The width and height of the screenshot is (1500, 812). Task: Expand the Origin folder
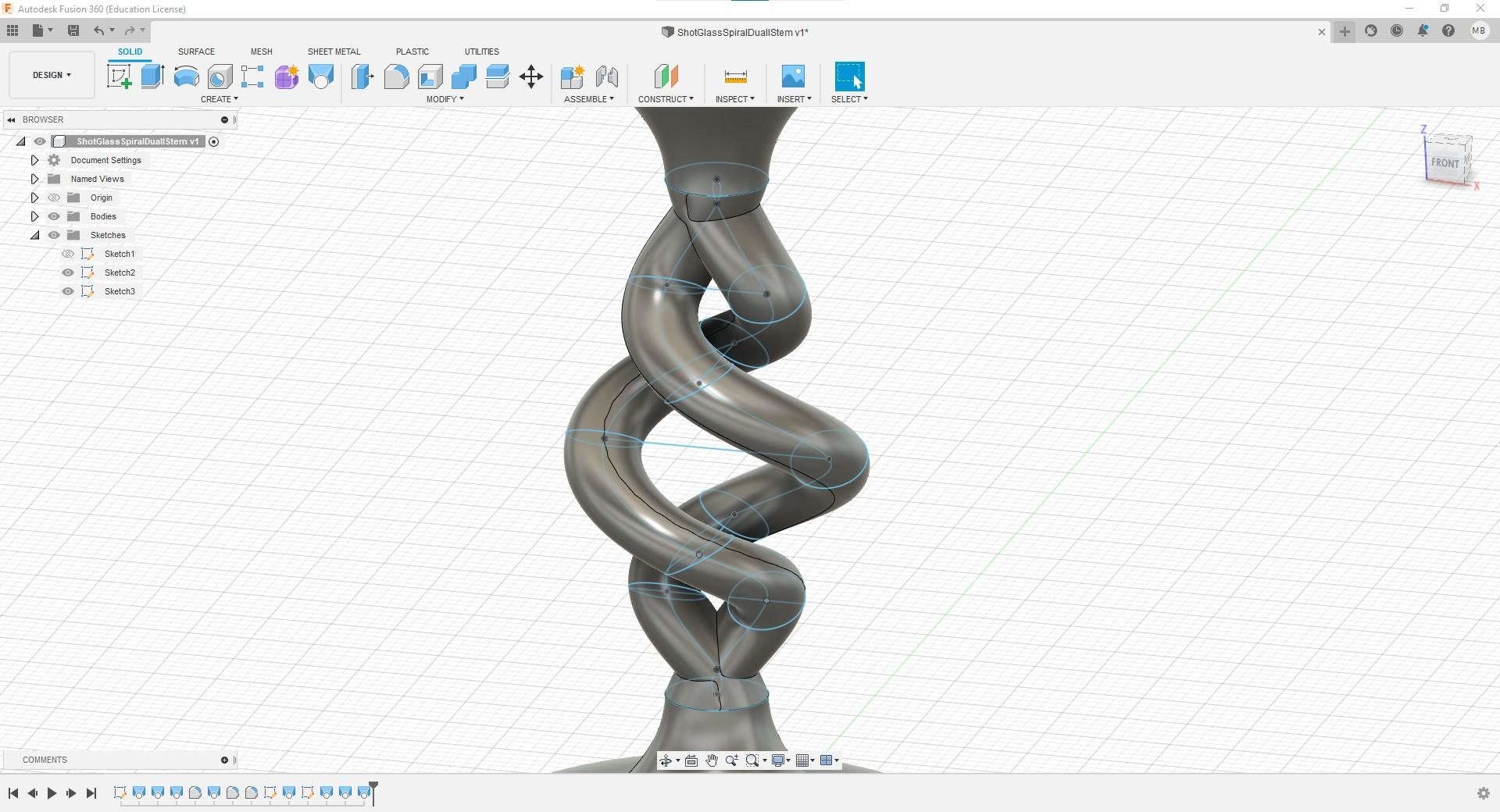pyautogui.click(x=34, y=198)
